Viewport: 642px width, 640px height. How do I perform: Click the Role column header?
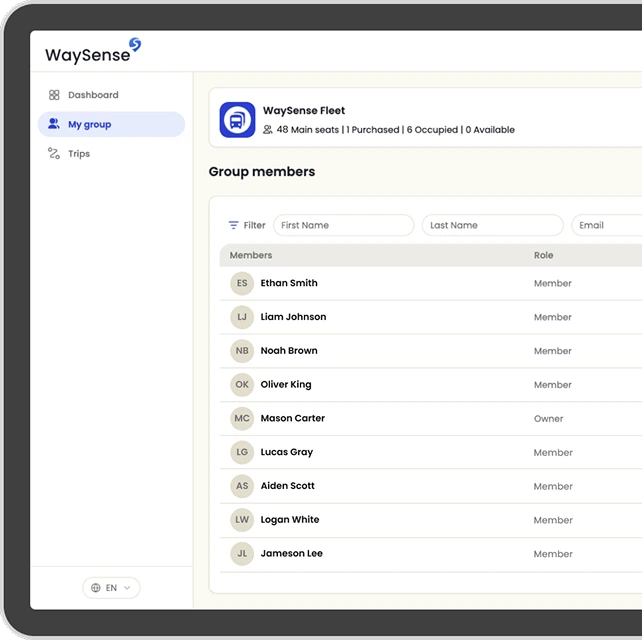click(x=544, y=255)
